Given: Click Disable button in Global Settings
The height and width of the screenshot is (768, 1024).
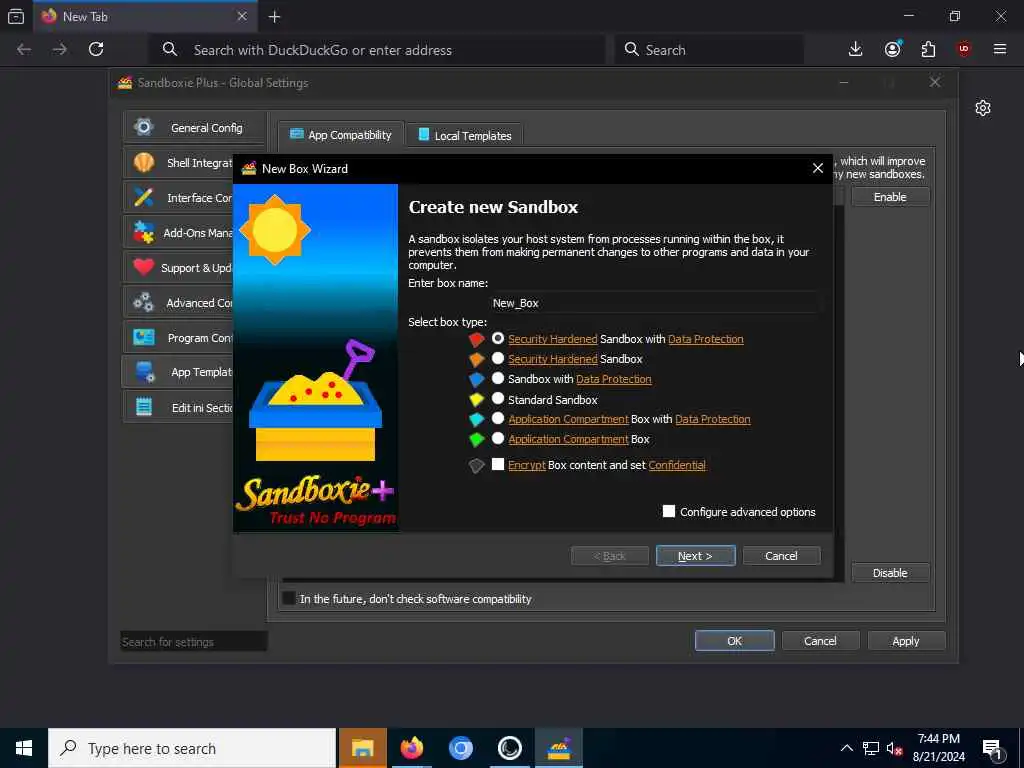Looking at the screenshot, I should point(890,573).
